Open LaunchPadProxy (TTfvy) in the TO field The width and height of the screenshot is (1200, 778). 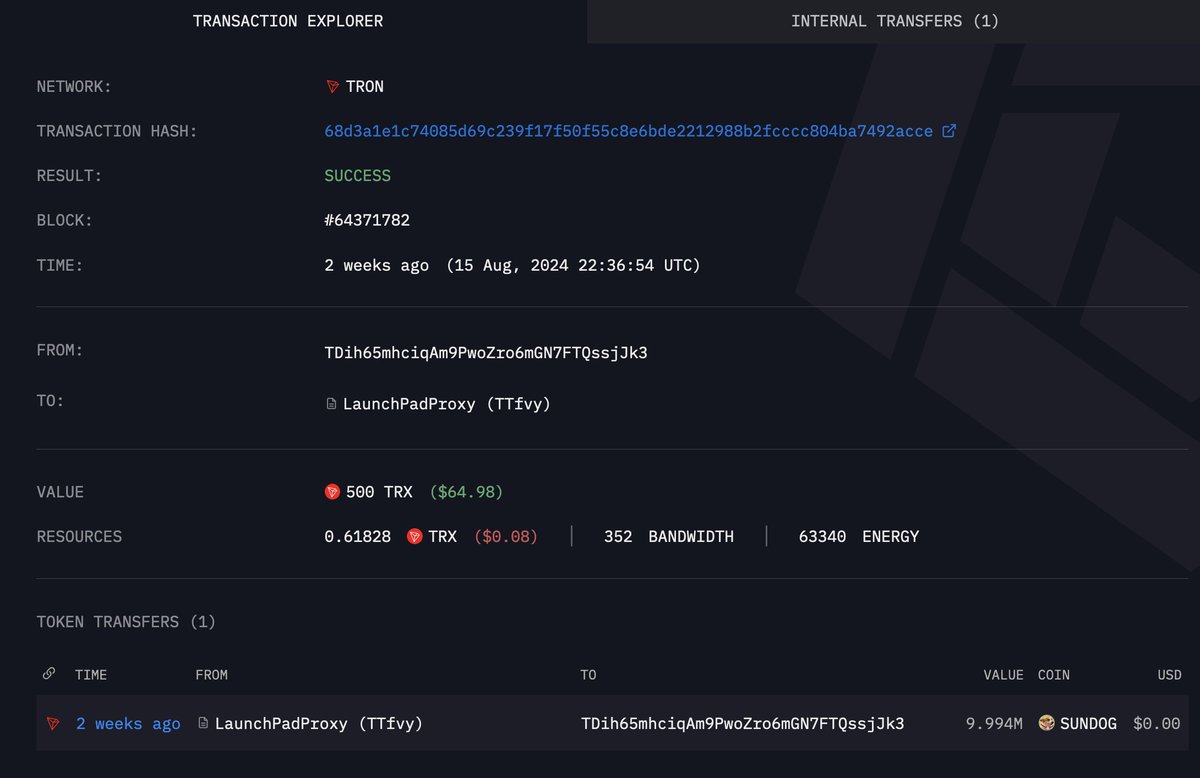pos(447,404)
